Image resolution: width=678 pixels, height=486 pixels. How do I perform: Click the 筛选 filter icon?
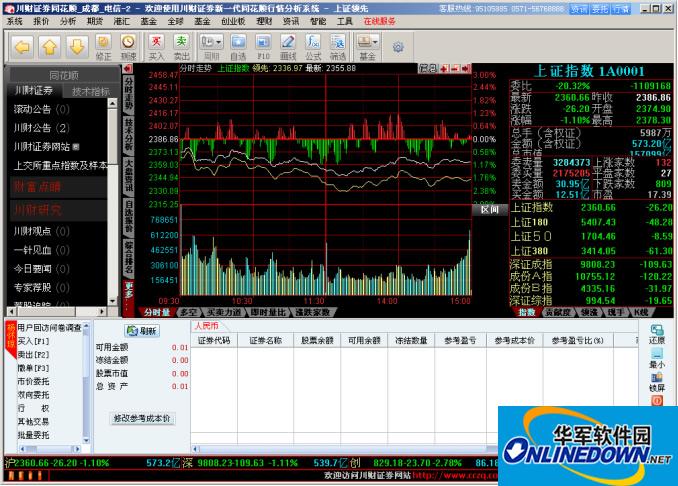(x=338, y=47)
